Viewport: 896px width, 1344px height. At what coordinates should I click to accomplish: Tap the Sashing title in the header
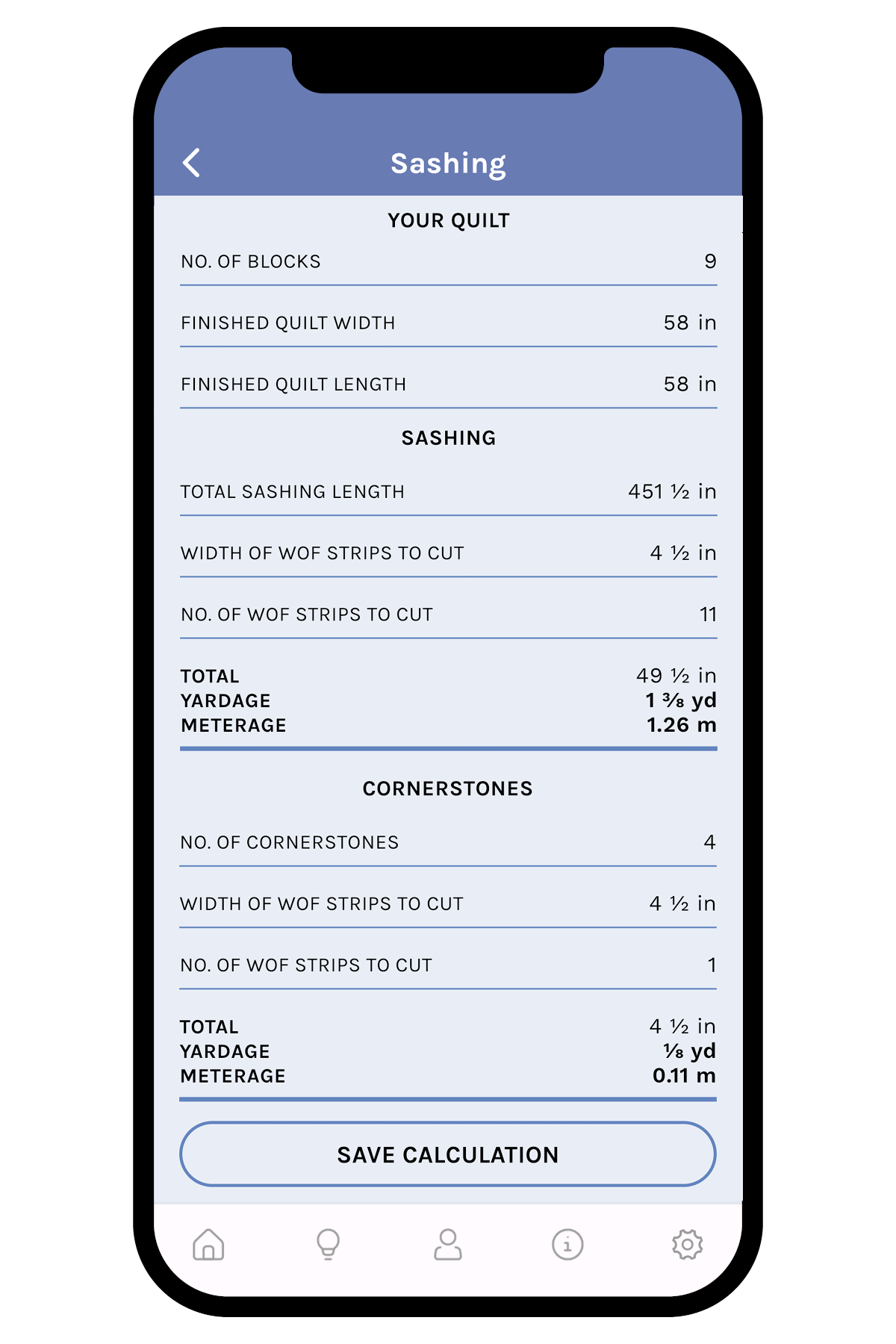448,162
